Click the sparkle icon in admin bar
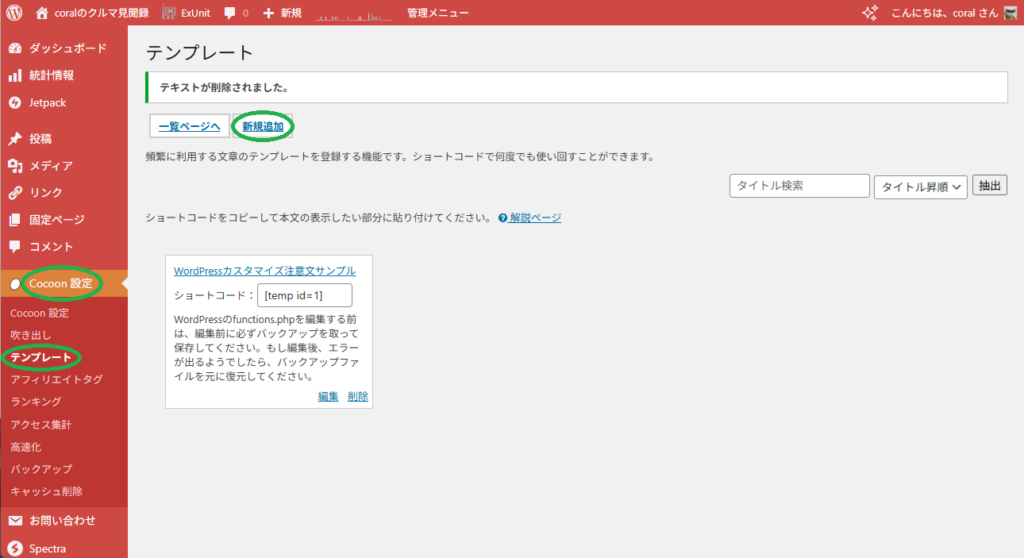Screen dimensions: 1024x558 pos(870,12)
